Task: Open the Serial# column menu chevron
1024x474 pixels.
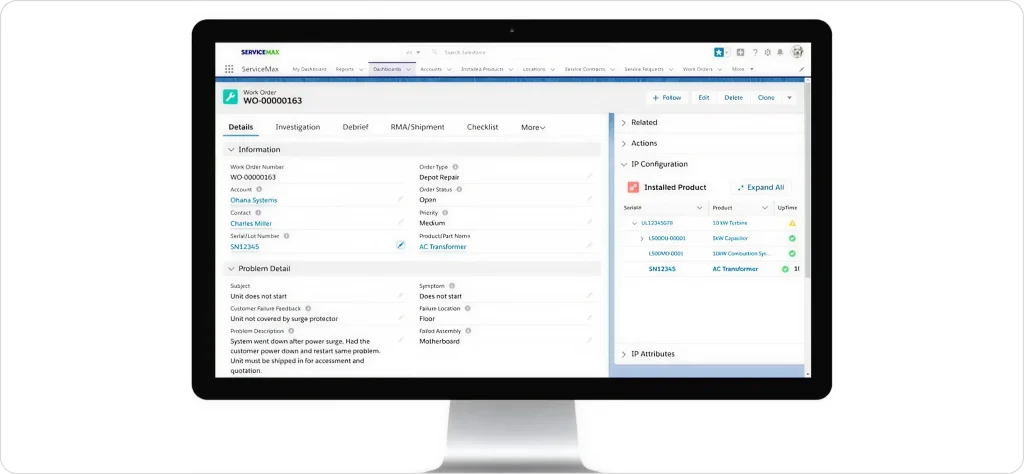Action: pos(699,208)
